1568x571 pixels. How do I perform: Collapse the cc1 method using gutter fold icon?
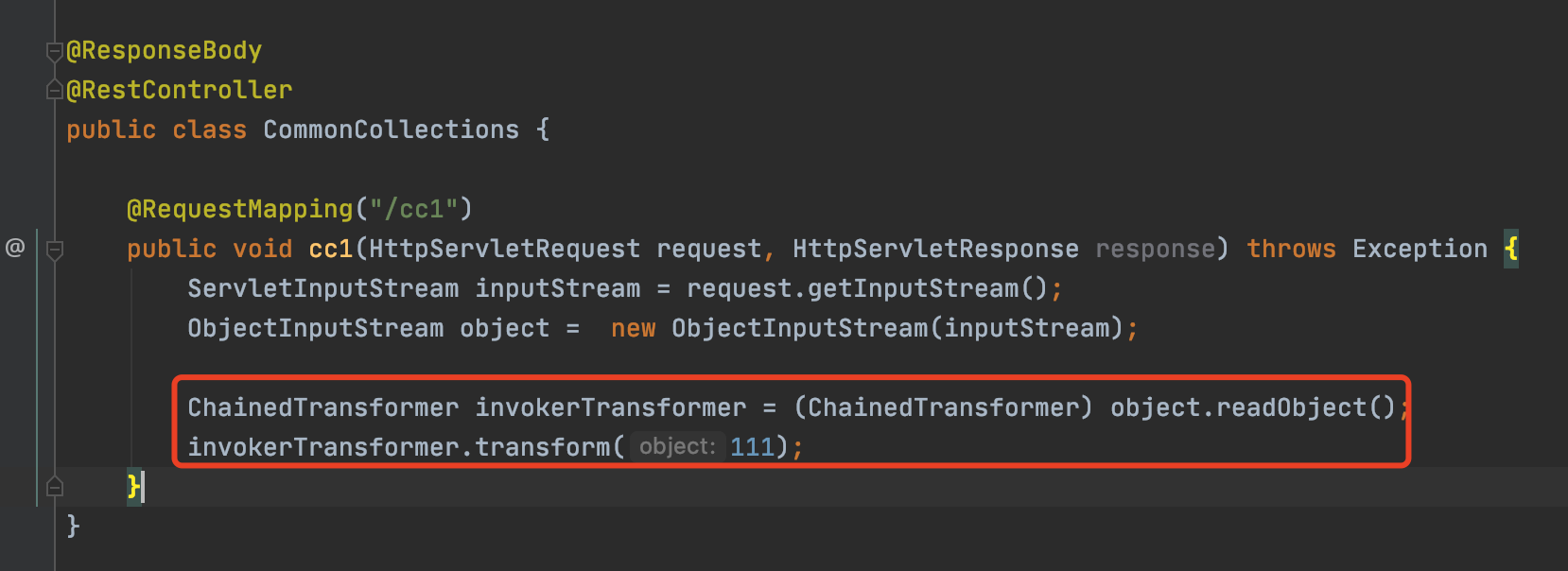pyautogui.click(x=55, y=250)
